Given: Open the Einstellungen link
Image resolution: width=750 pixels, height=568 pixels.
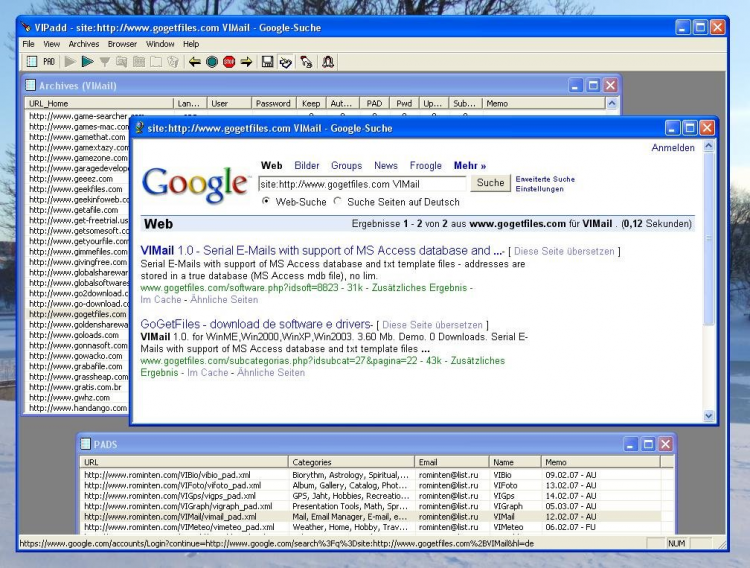Looking at the screenshot, I should coord(539,189).
